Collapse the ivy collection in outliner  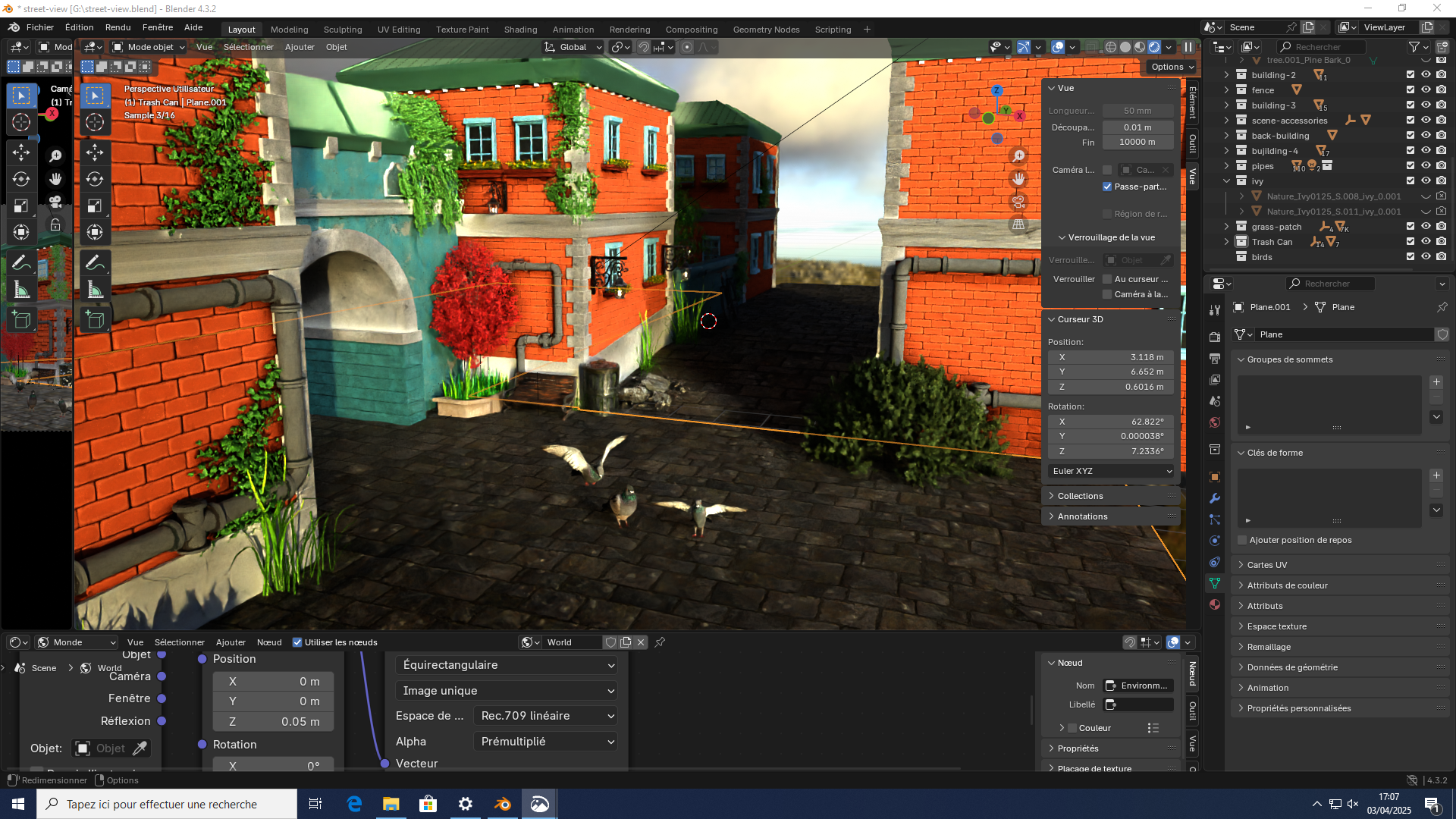pyautogui.click(x=1226, y=181)
